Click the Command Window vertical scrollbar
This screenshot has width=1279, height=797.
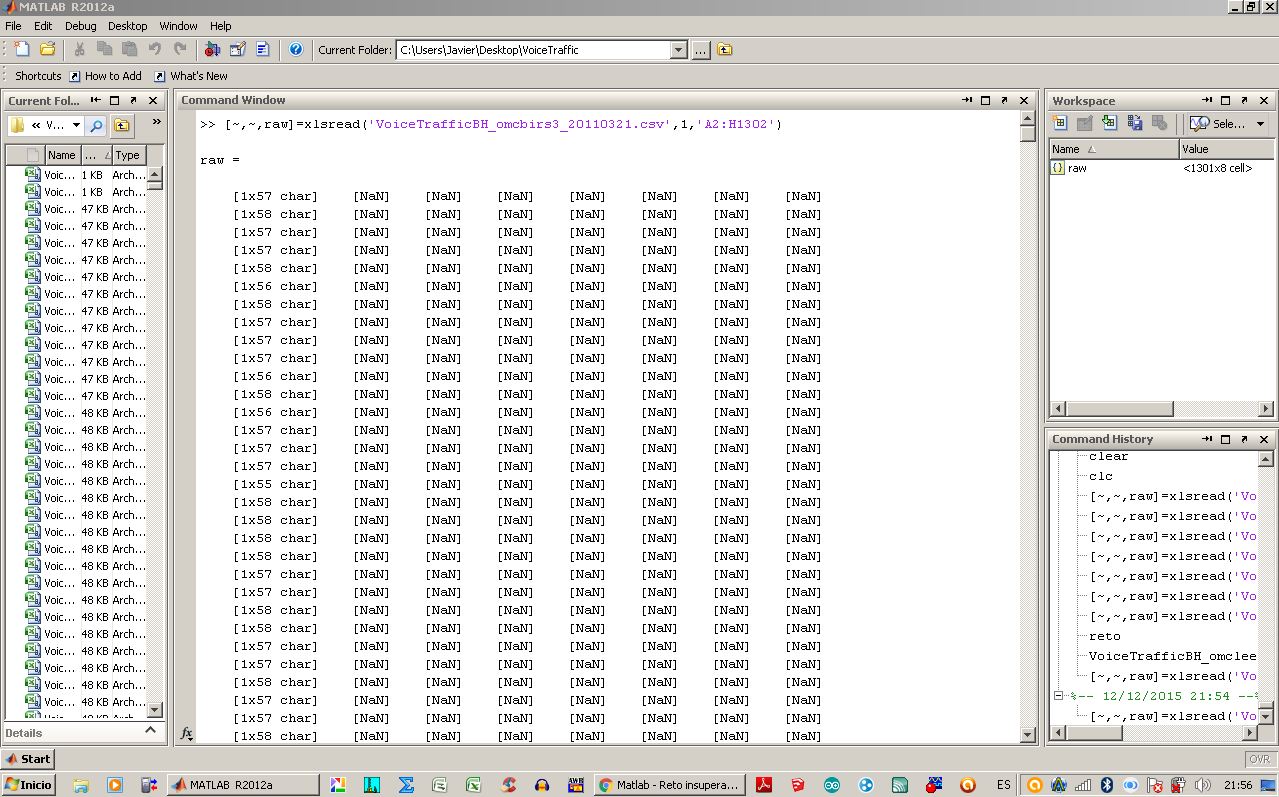point(1028,427)
